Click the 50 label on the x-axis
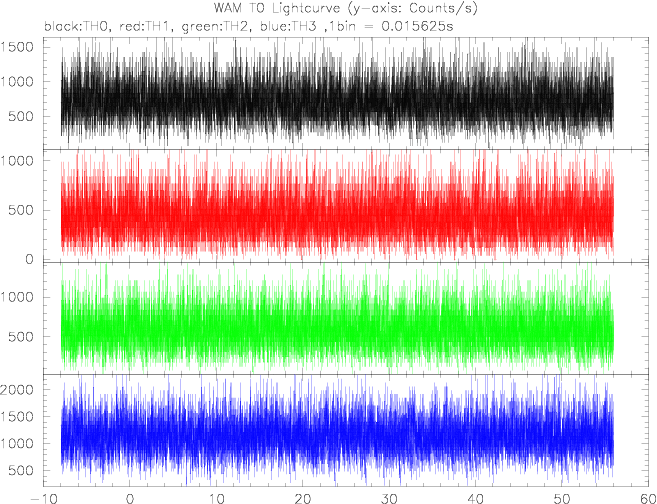The height and width of the screenshot is (504, 657). [x=562, y=499]
